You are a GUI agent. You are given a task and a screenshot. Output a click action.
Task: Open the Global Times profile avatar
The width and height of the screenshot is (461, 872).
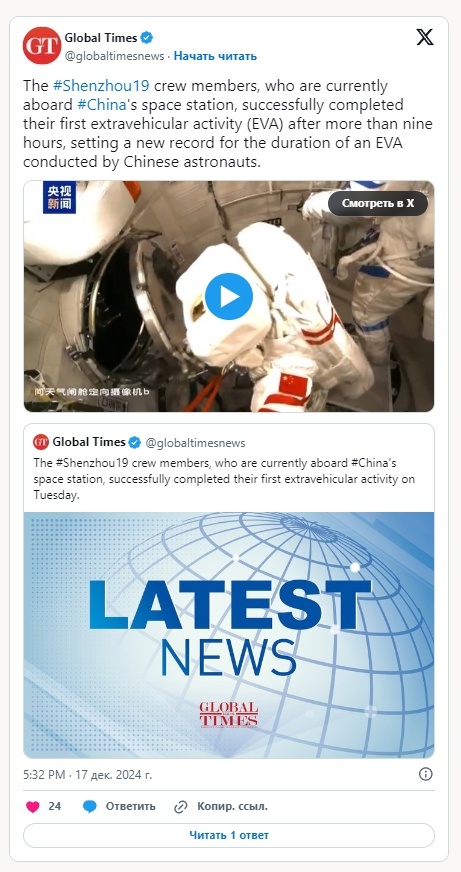[x=42, y=46]
